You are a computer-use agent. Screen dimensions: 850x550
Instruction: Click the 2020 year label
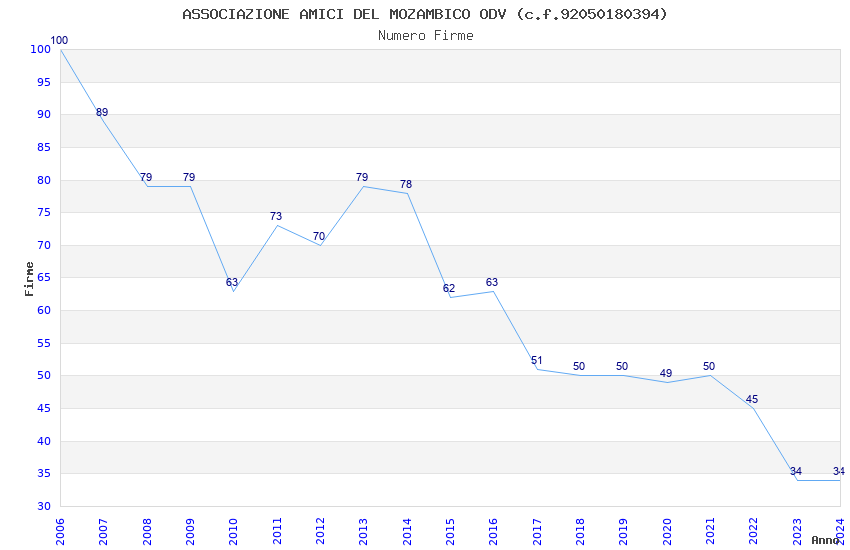[x=667, y=532]
